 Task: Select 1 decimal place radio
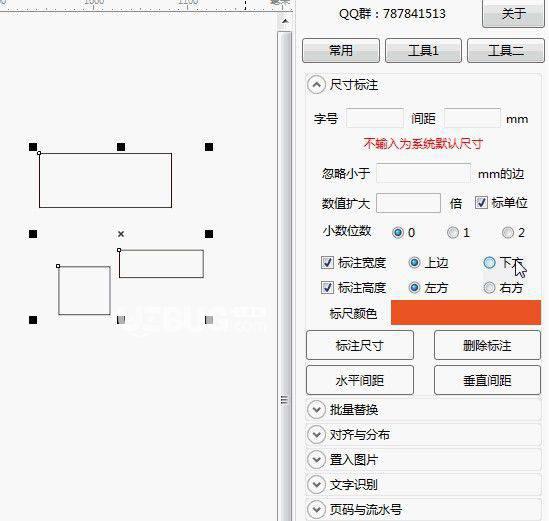[x=453, y=232]
